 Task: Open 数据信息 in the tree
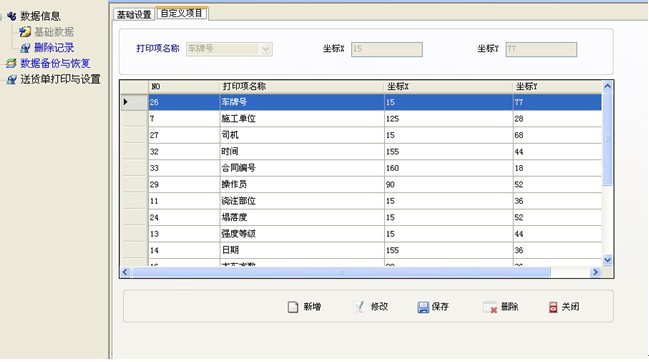(40, 16)
